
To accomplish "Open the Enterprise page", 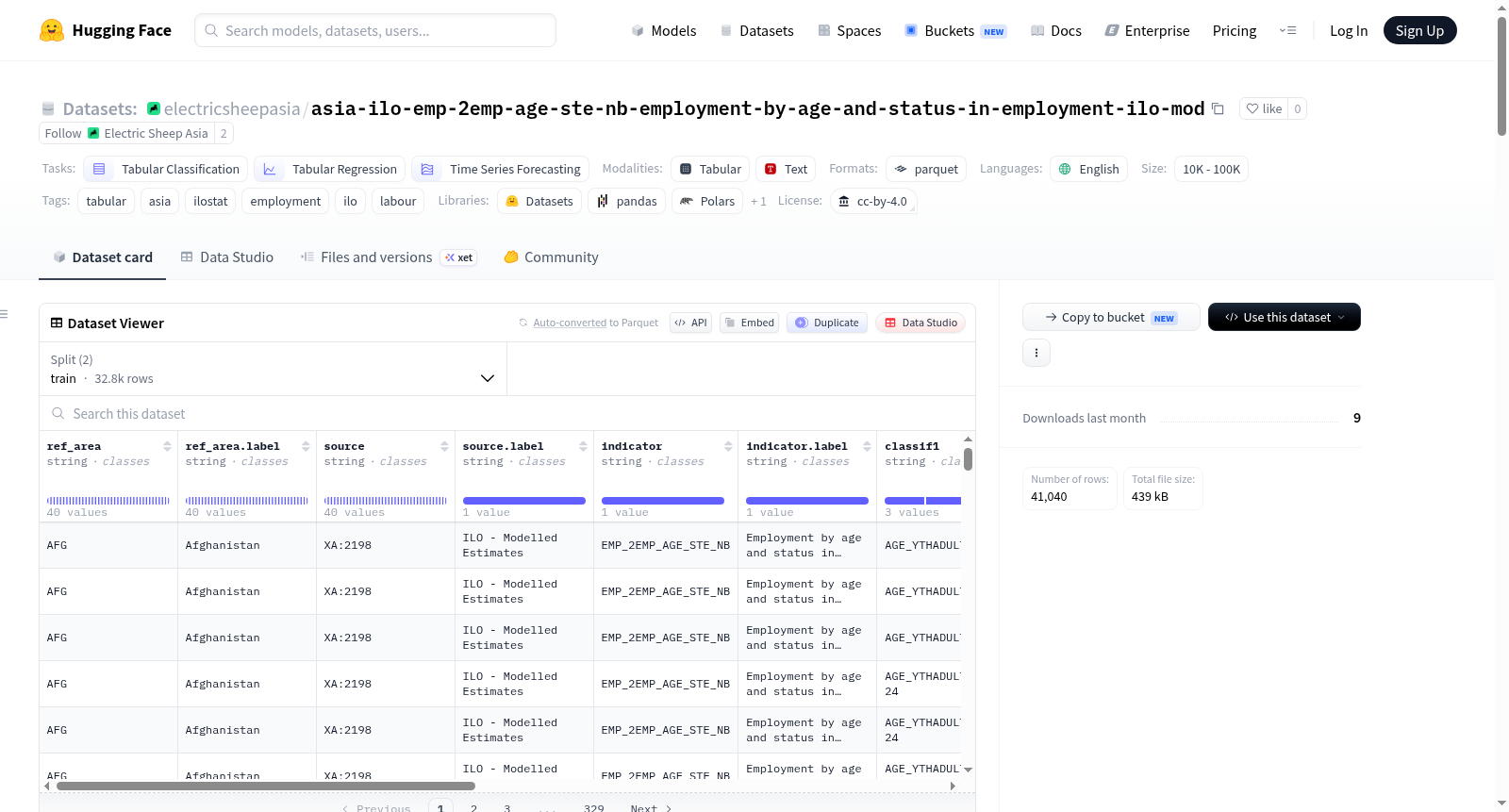I will tap(1147, 31).
